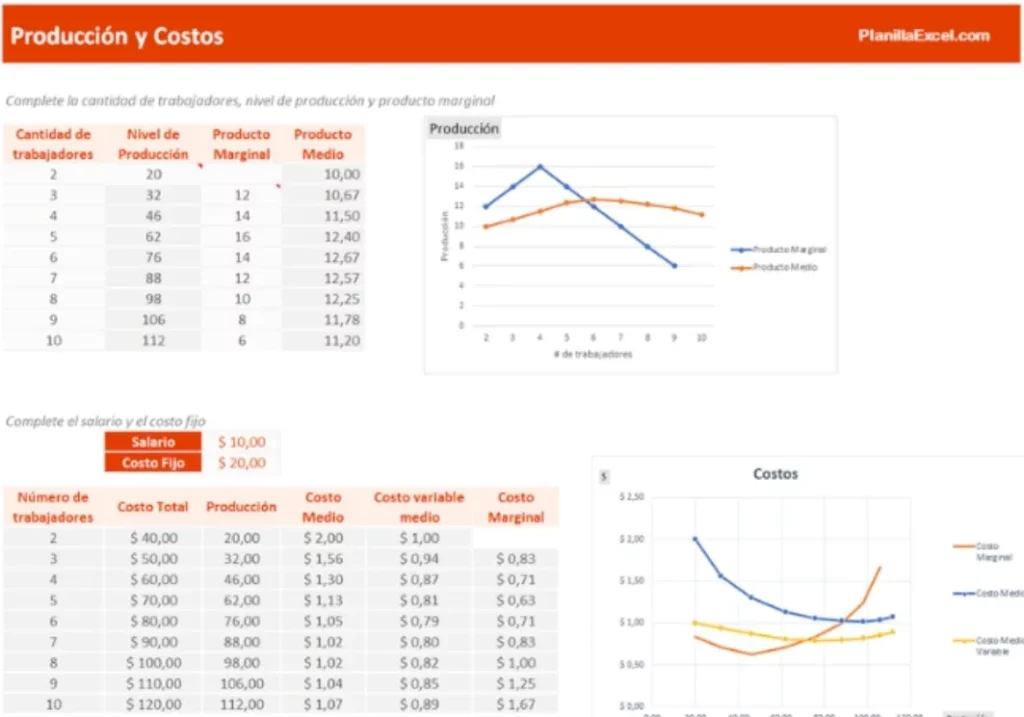Select Nivel de Producción cell with 32

pyautogui.click(x=153, y=195)
